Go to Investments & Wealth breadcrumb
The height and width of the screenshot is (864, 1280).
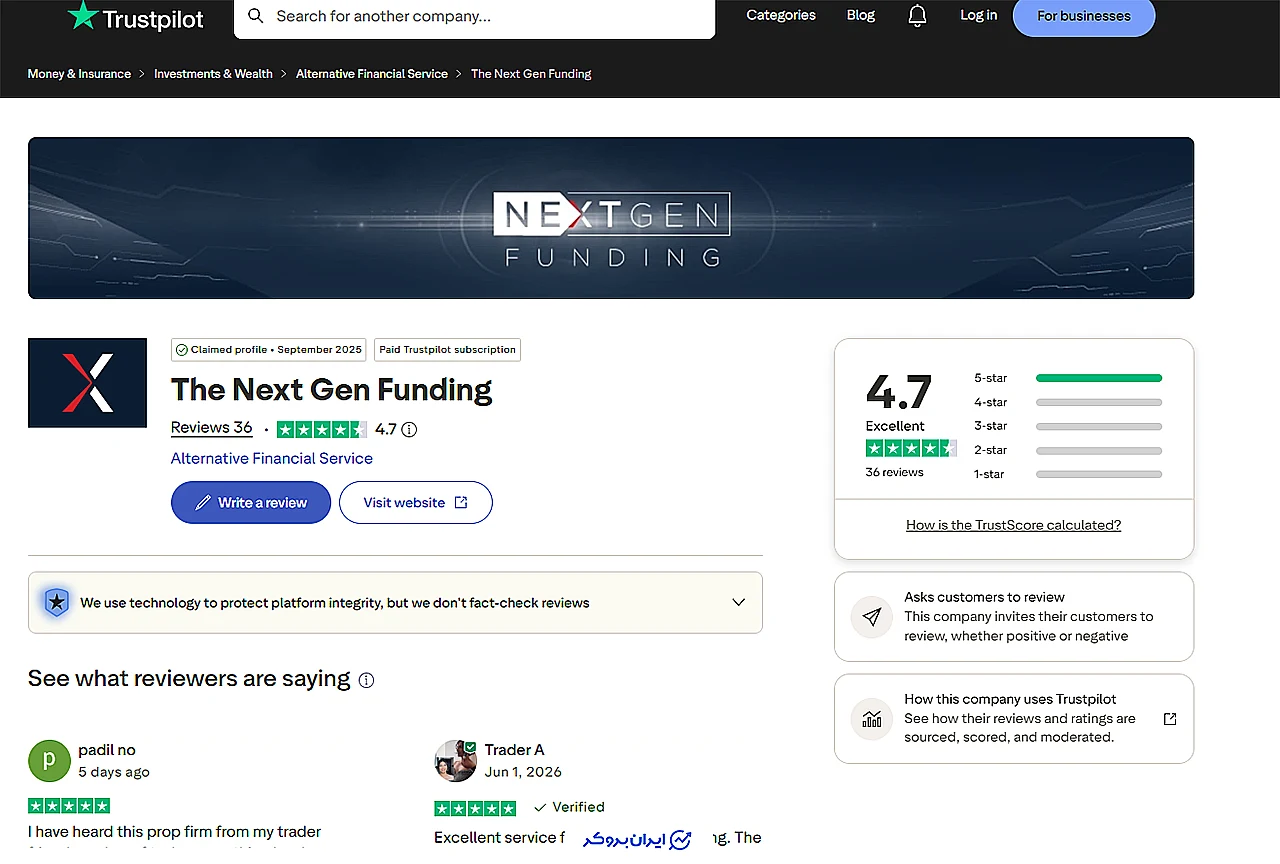click(x=213, y=74)
